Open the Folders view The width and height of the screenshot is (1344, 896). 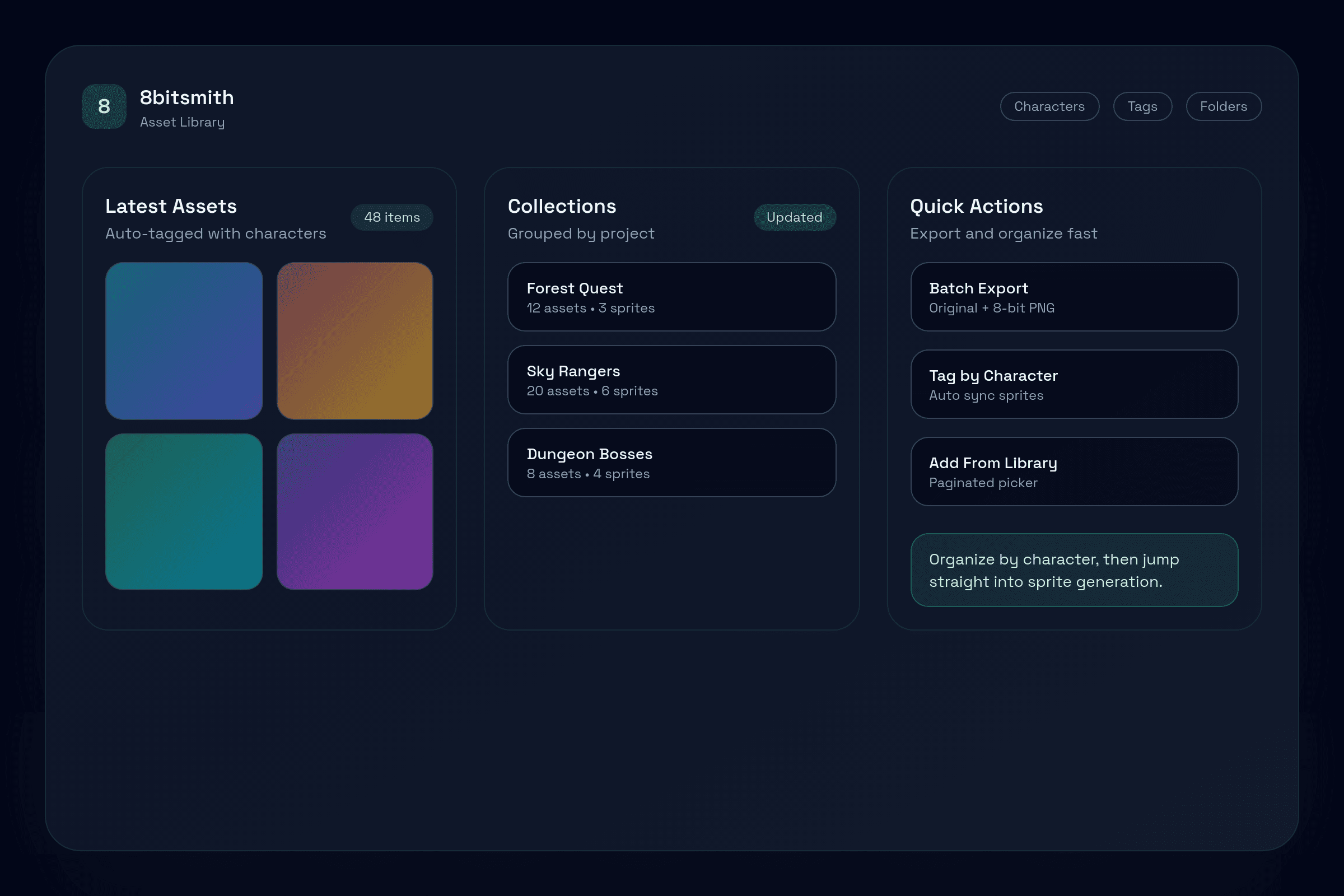1224,106
